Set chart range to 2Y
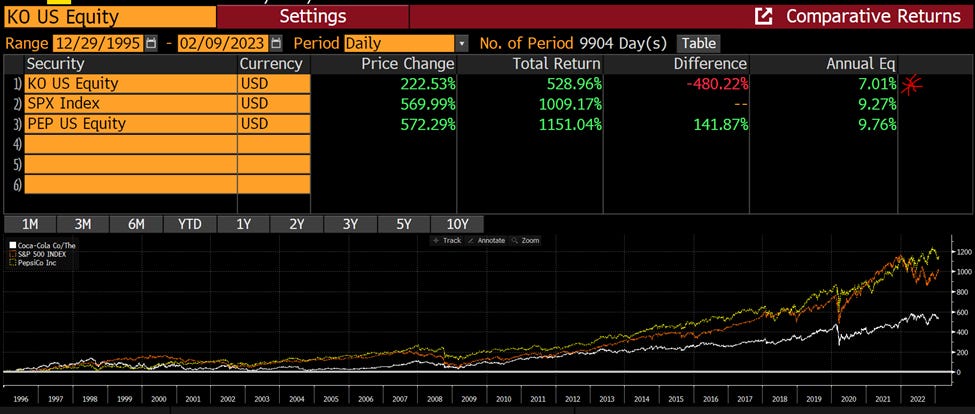The image size is (975, 414). [297, 224]
